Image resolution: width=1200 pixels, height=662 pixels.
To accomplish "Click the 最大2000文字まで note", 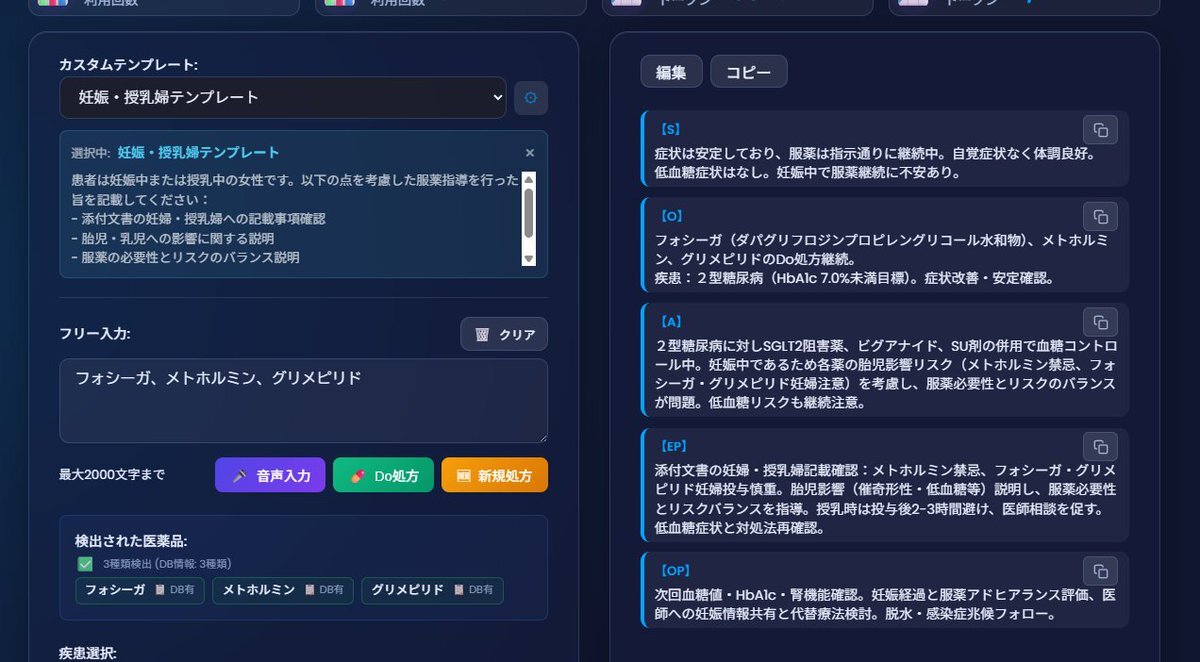I will 112,475.
